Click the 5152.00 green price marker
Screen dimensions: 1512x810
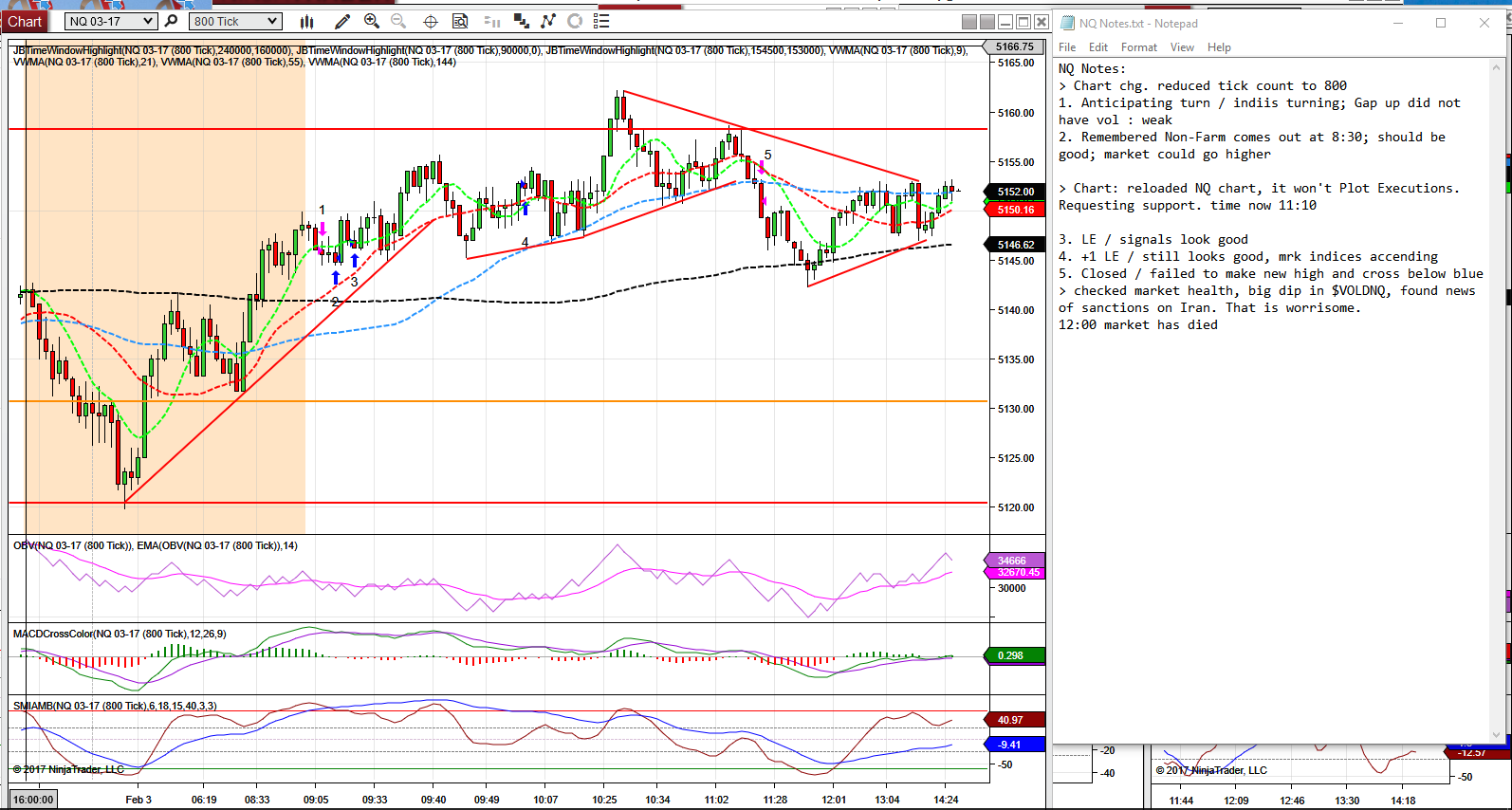(x=1016, y=192)
